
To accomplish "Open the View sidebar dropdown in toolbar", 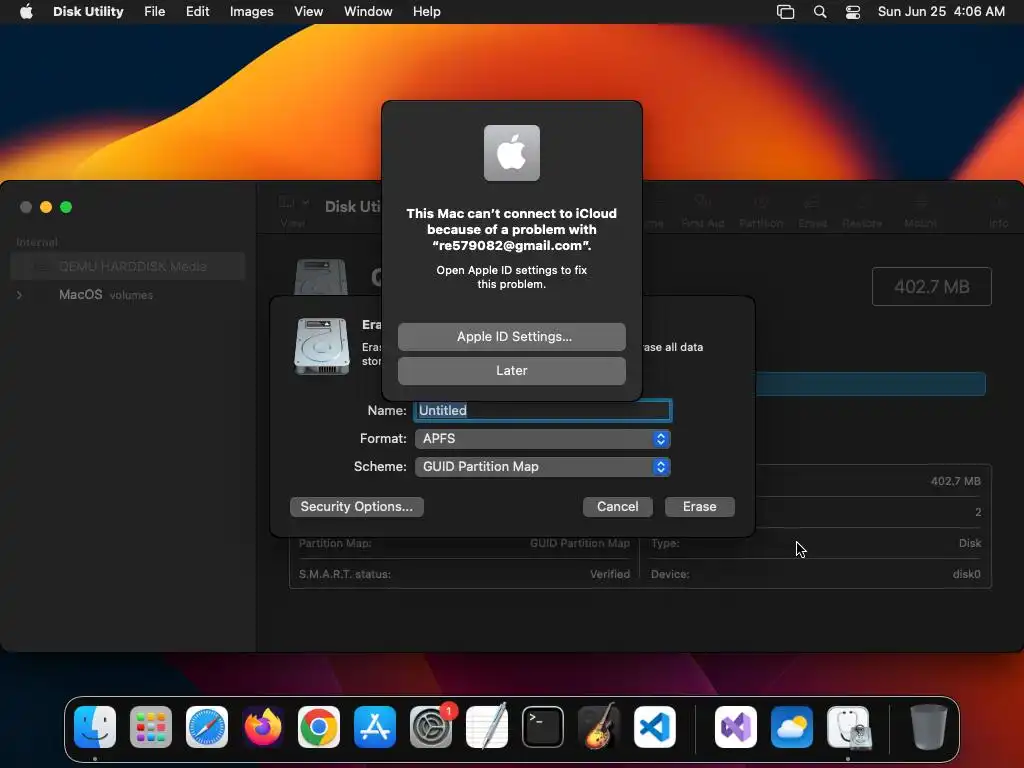I will (293, 203).
